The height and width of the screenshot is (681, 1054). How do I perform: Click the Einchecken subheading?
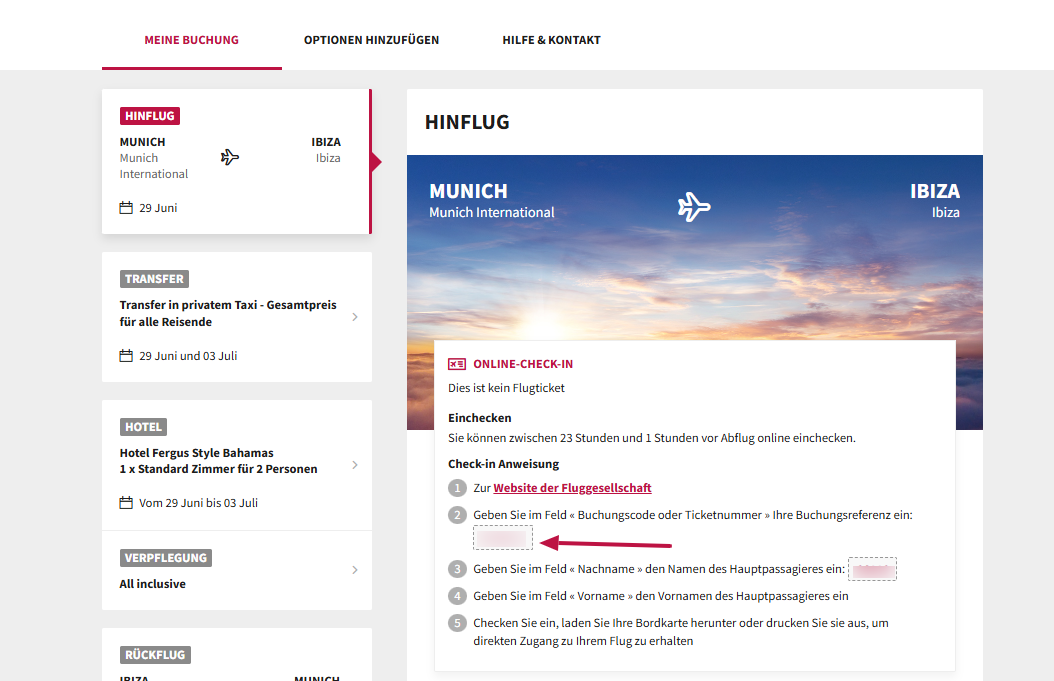[480, 418]
